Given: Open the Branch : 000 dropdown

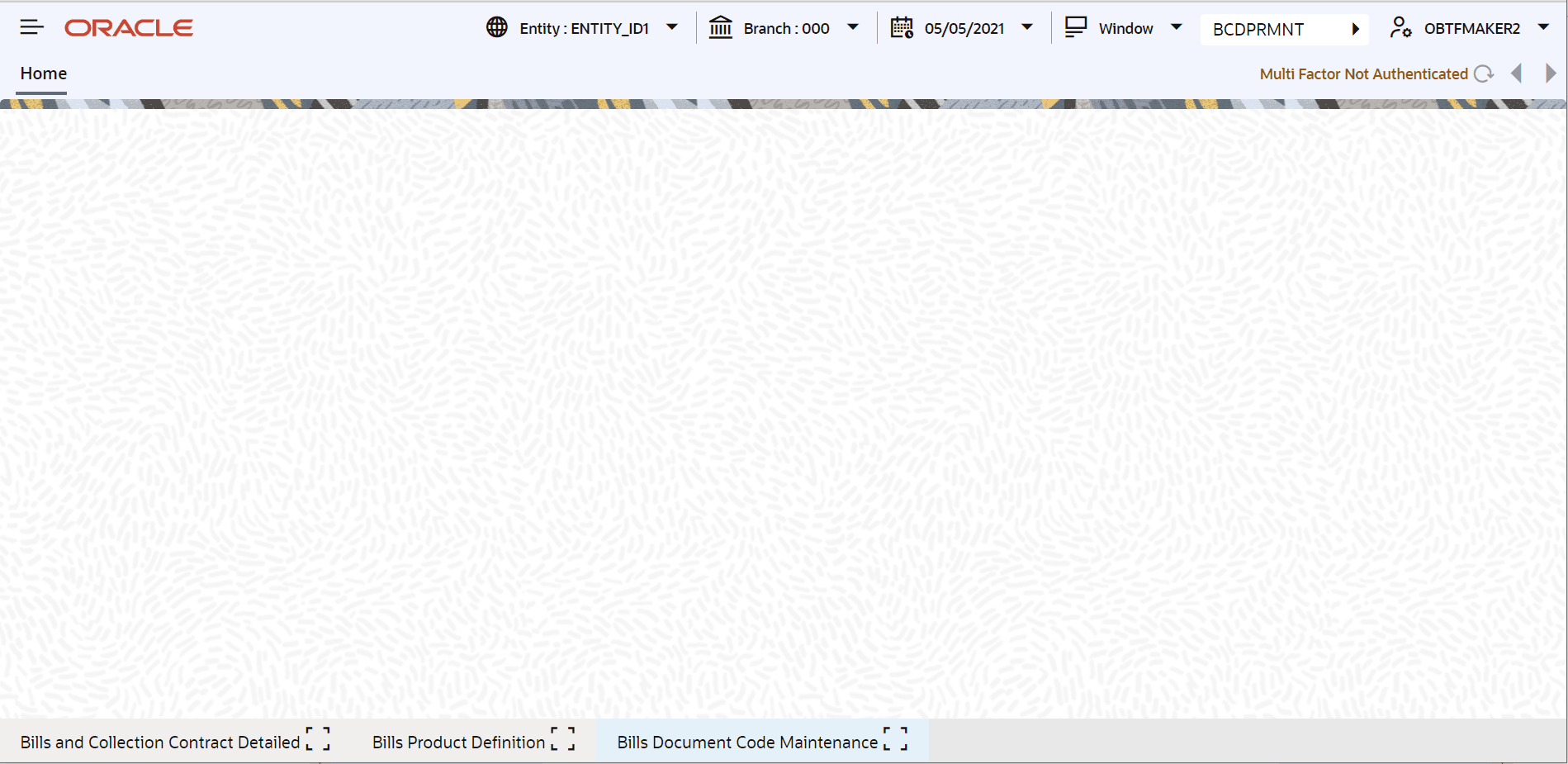Looking at the screenshot, I should [852, 27].
